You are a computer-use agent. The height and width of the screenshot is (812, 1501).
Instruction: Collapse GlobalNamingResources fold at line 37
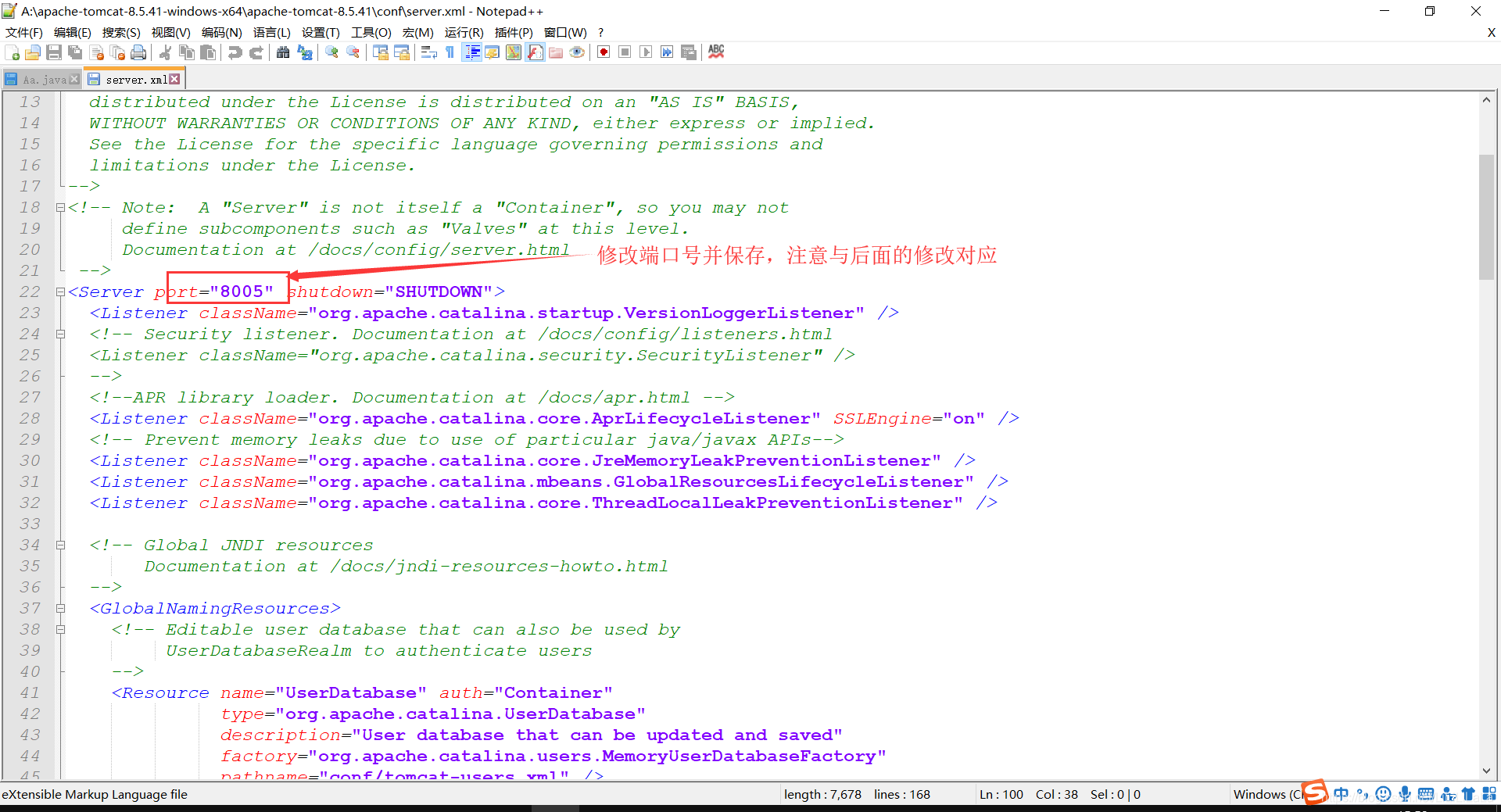(x=60, y=609)
